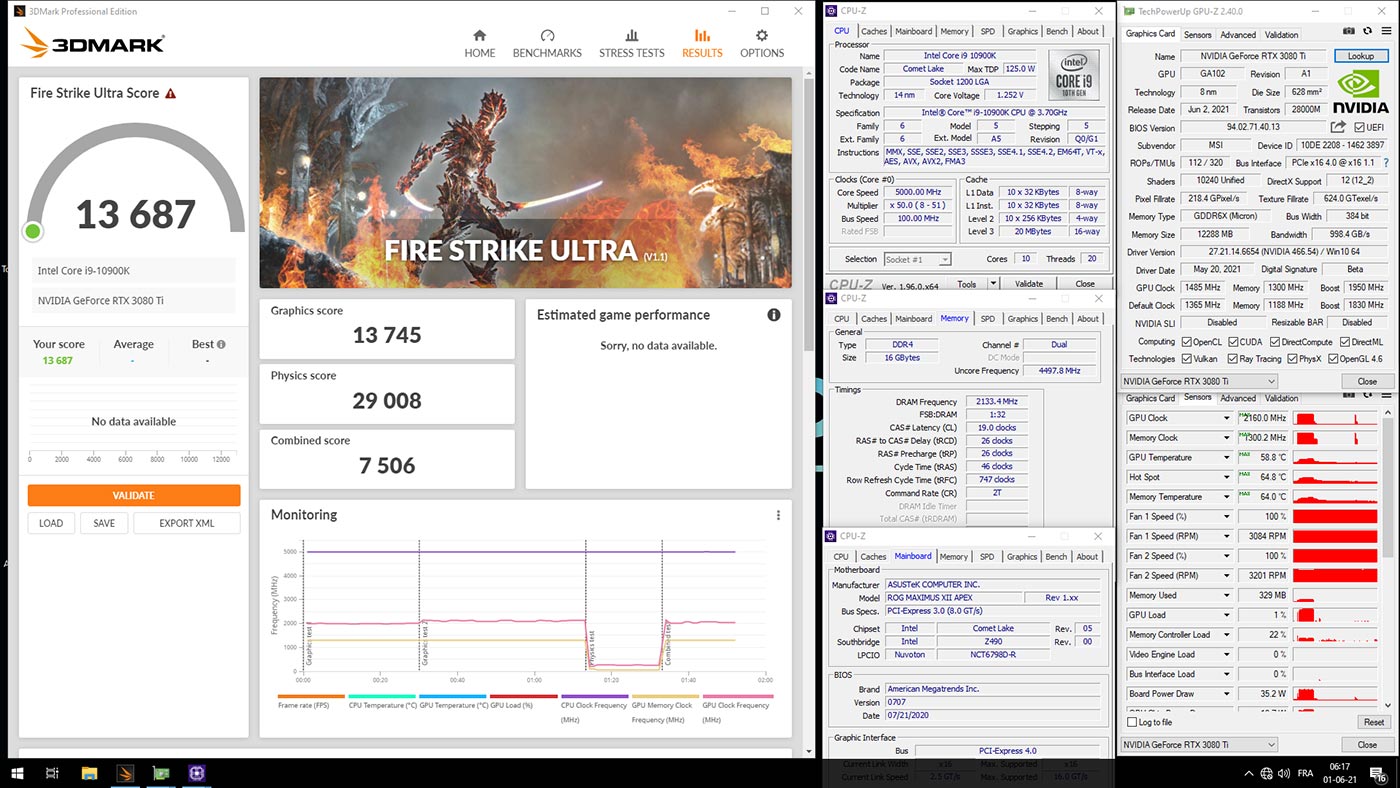Click the CPU Clock Frequency purple legend swatch
Viewport: 1400px width, 788px height.
[595, 696]
